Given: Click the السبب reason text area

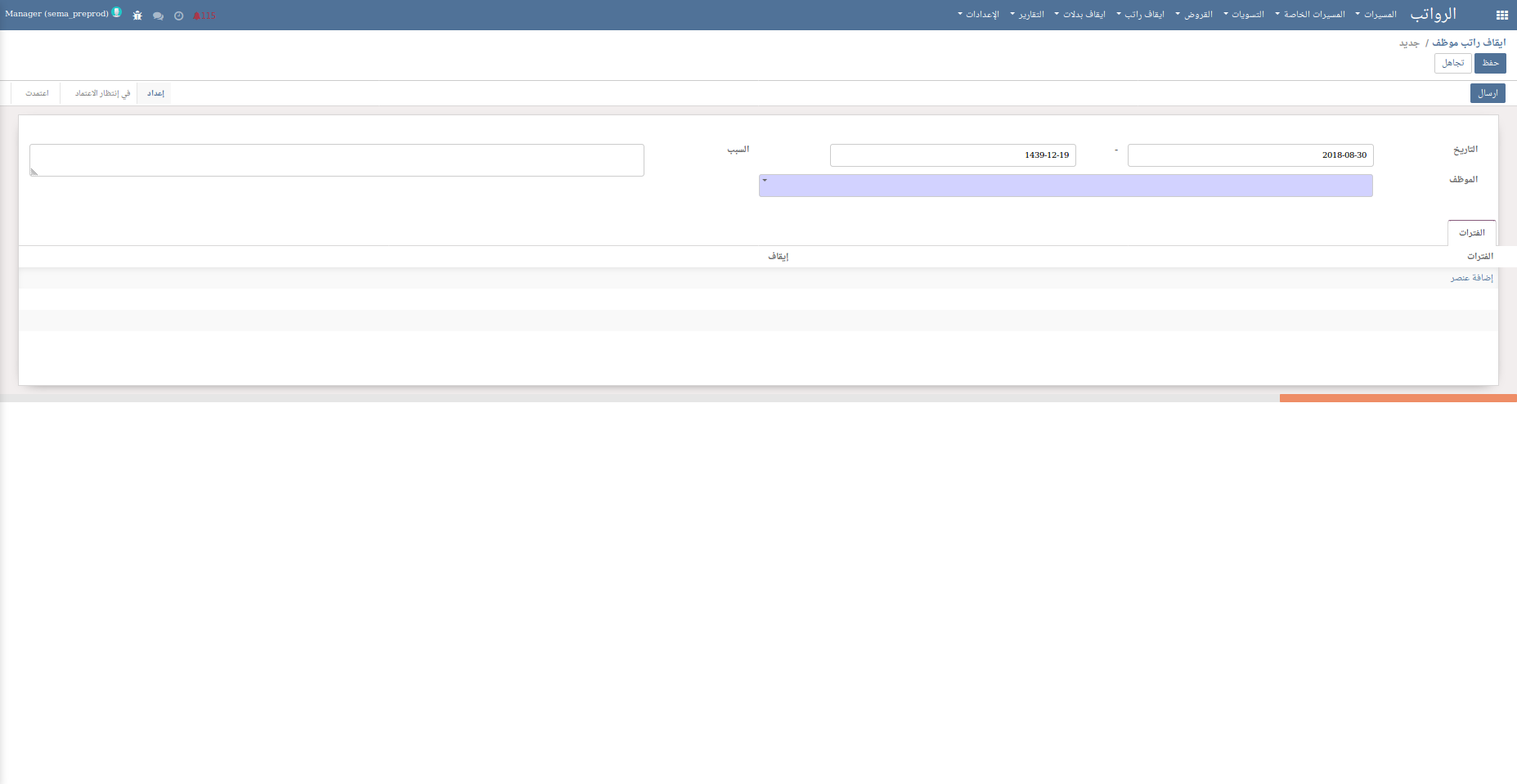Looking at the screenshot, I should [337, 160].
